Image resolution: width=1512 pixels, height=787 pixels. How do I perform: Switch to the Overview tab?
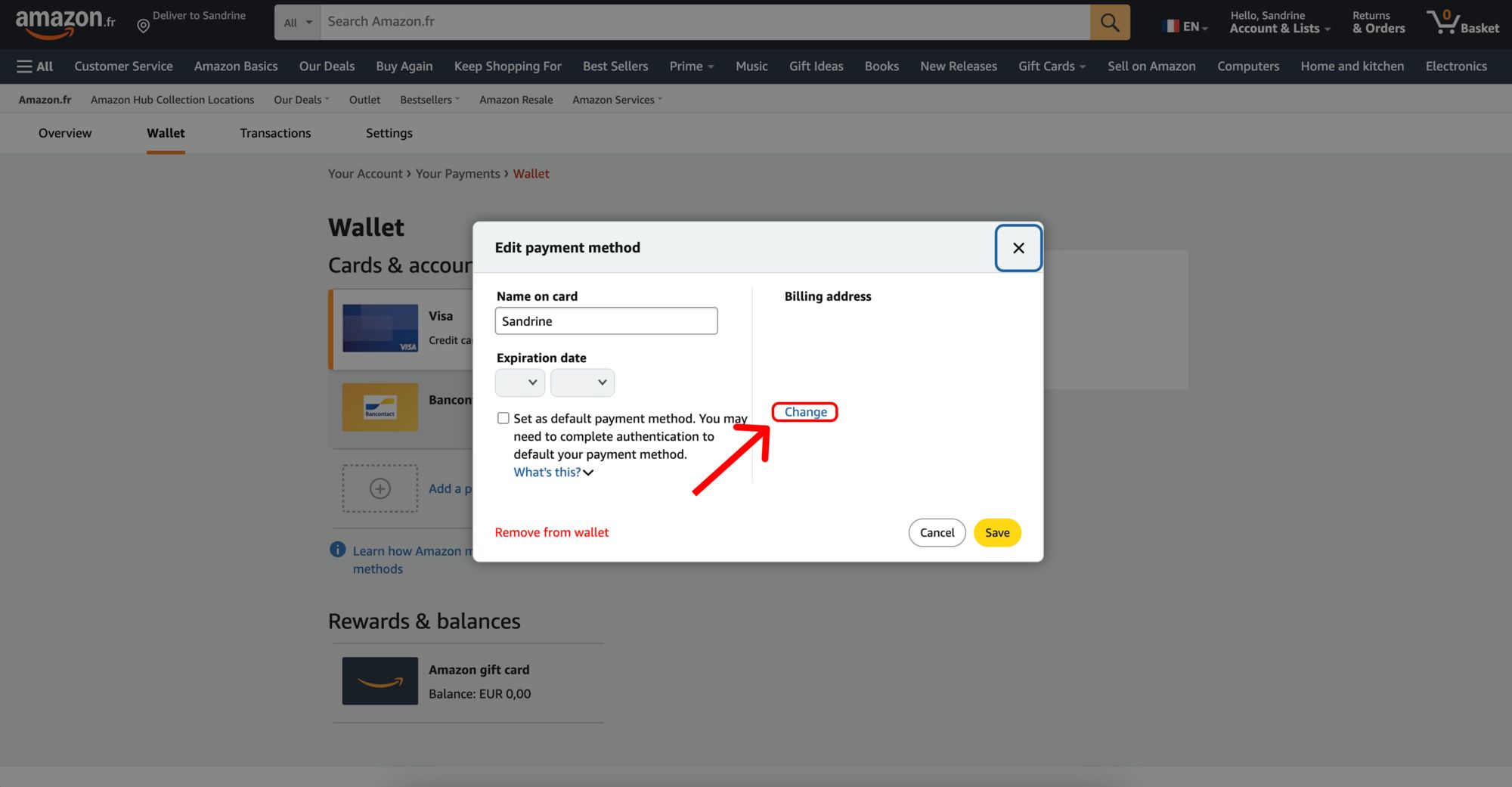pos(65,133)
